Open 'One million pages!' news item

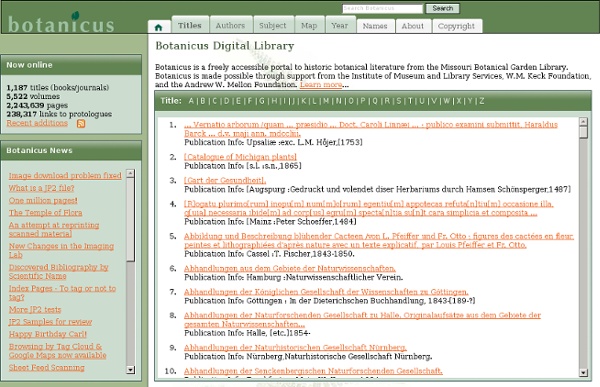[x=43, y=200]
